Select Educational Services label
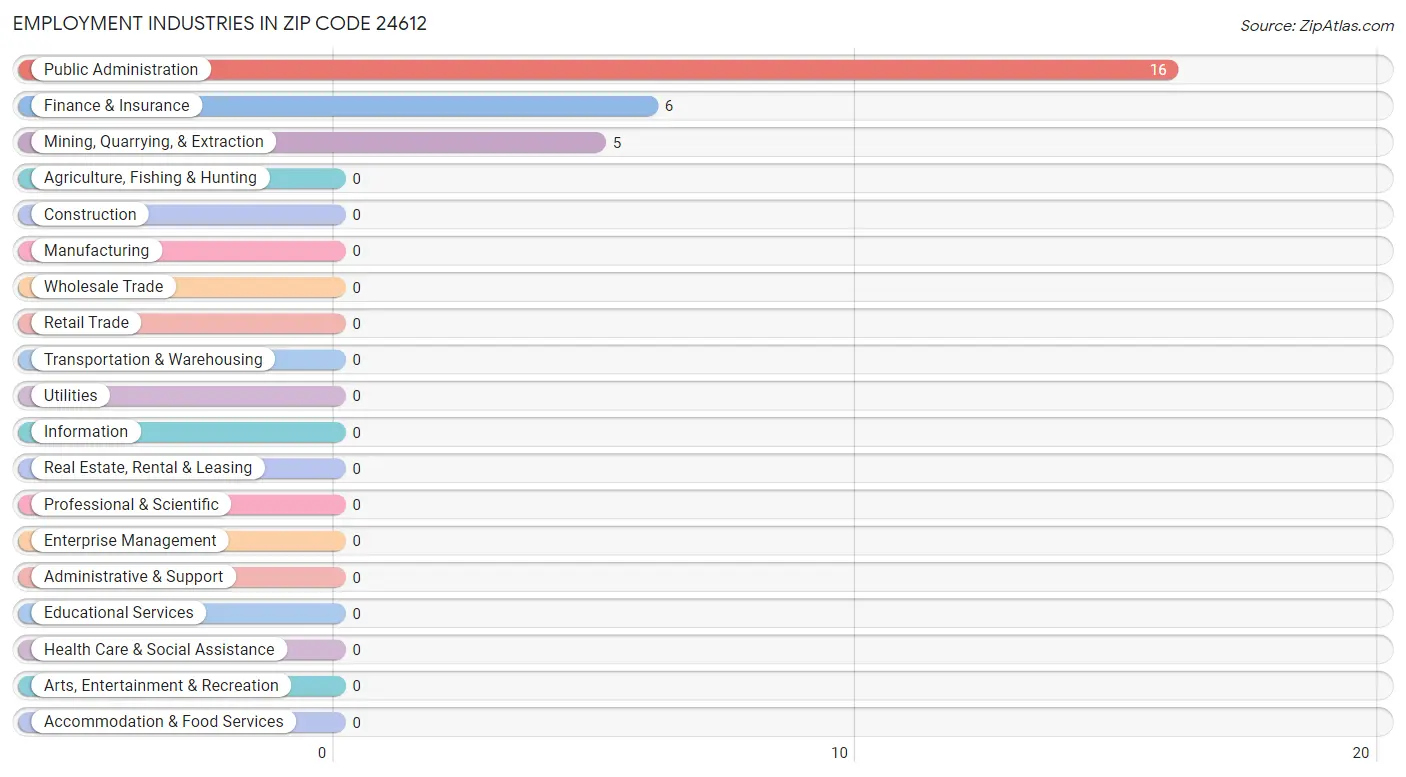 pos(119,613)
